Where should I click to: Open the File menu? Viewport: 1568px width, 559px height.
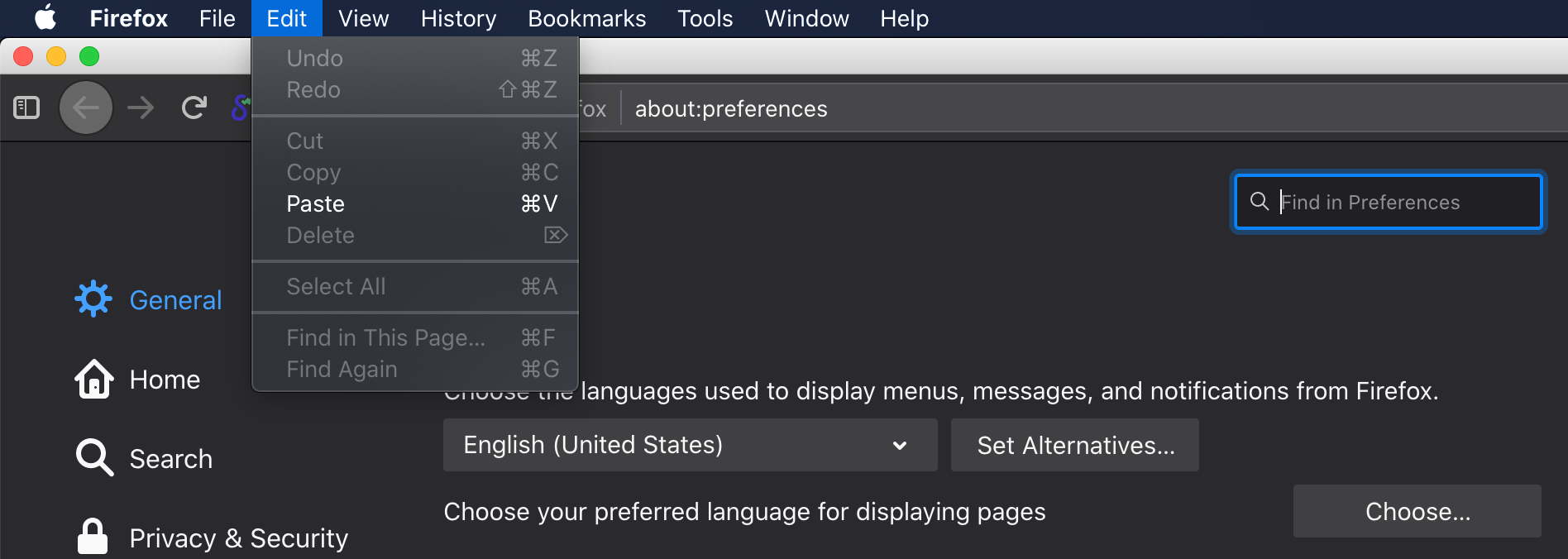pos(218,18)
